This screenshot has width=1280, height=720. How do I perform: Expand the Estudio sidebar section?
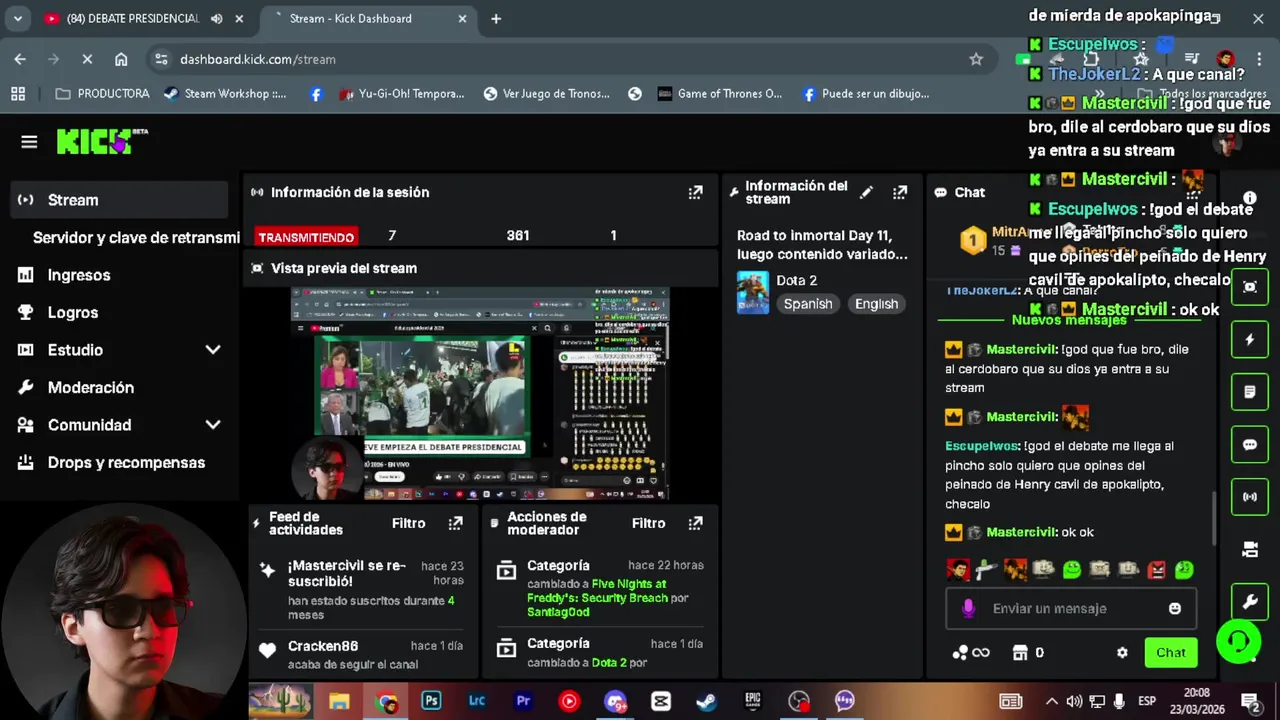[212, 350]
